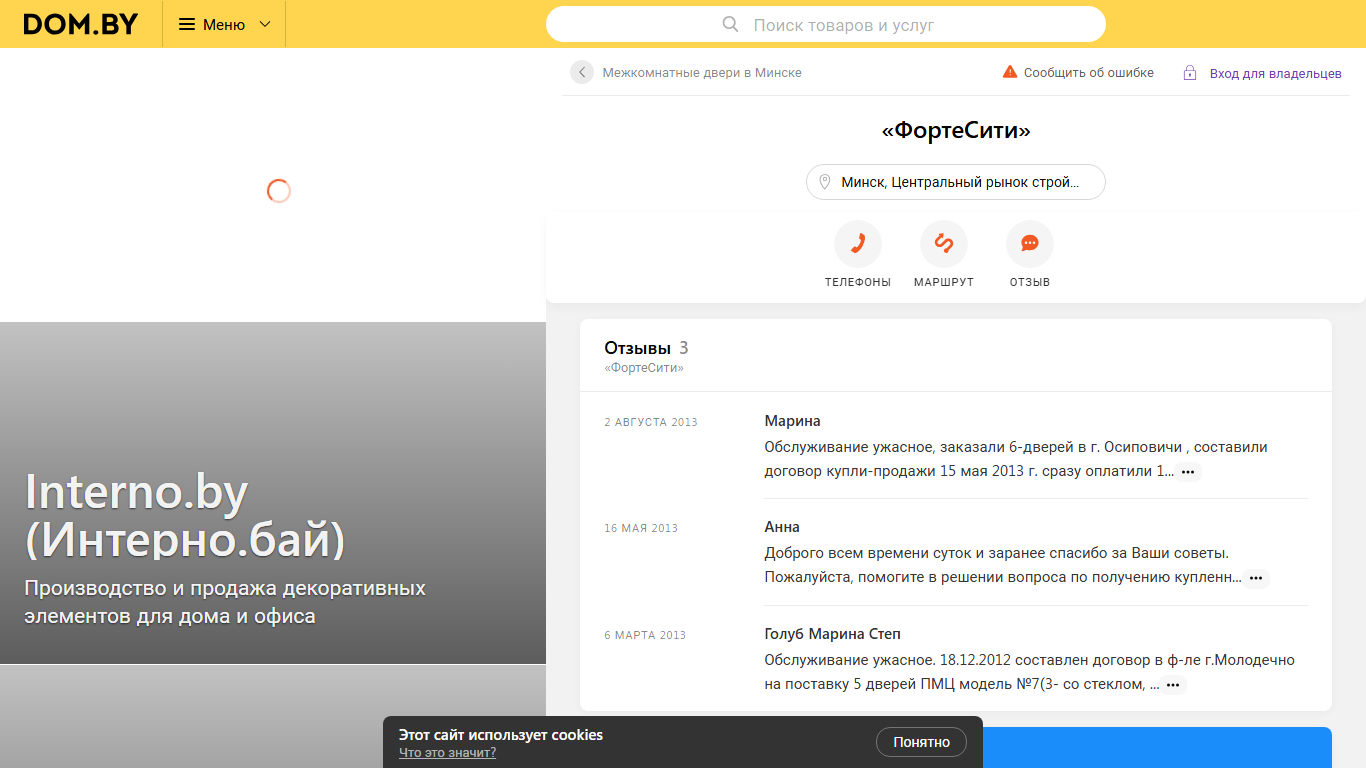This screenshot has height=768, width=1366.
Task: Click the search magnifier icon
Action: pos(730,24)
